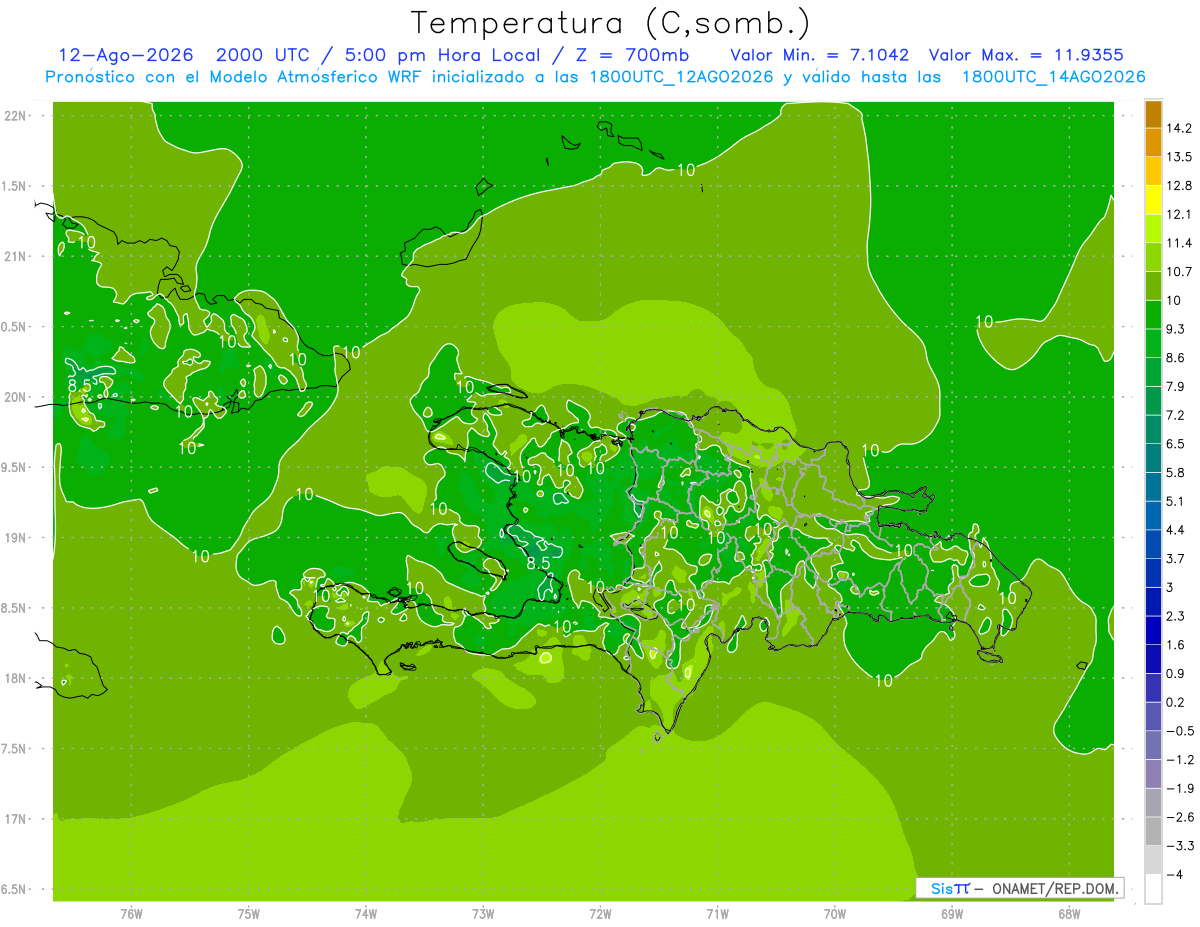Screen dimensions: 1200x927
Task: Click the "8.5" contour label over eastern Cuba
Action: click(80, 384)
